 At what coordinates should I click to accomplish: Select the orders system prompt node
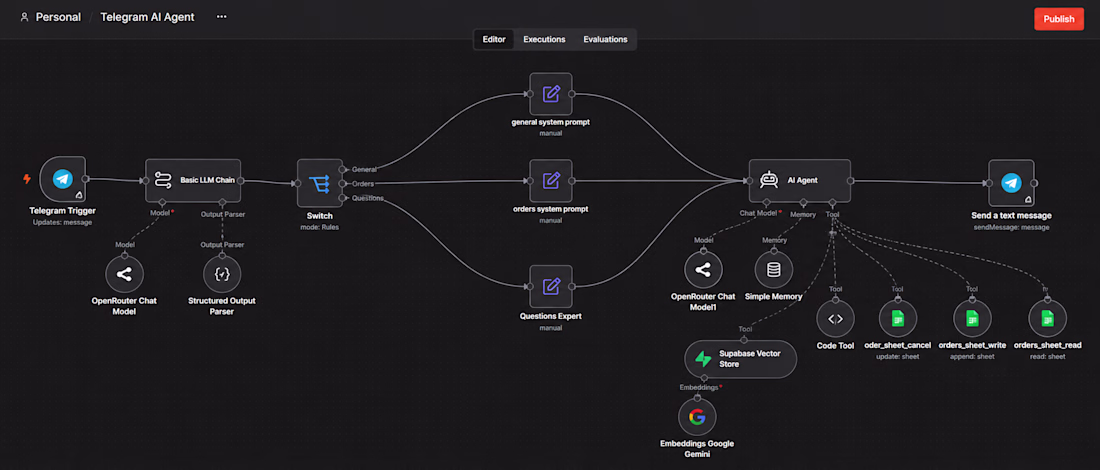click(x=551, y=181)
